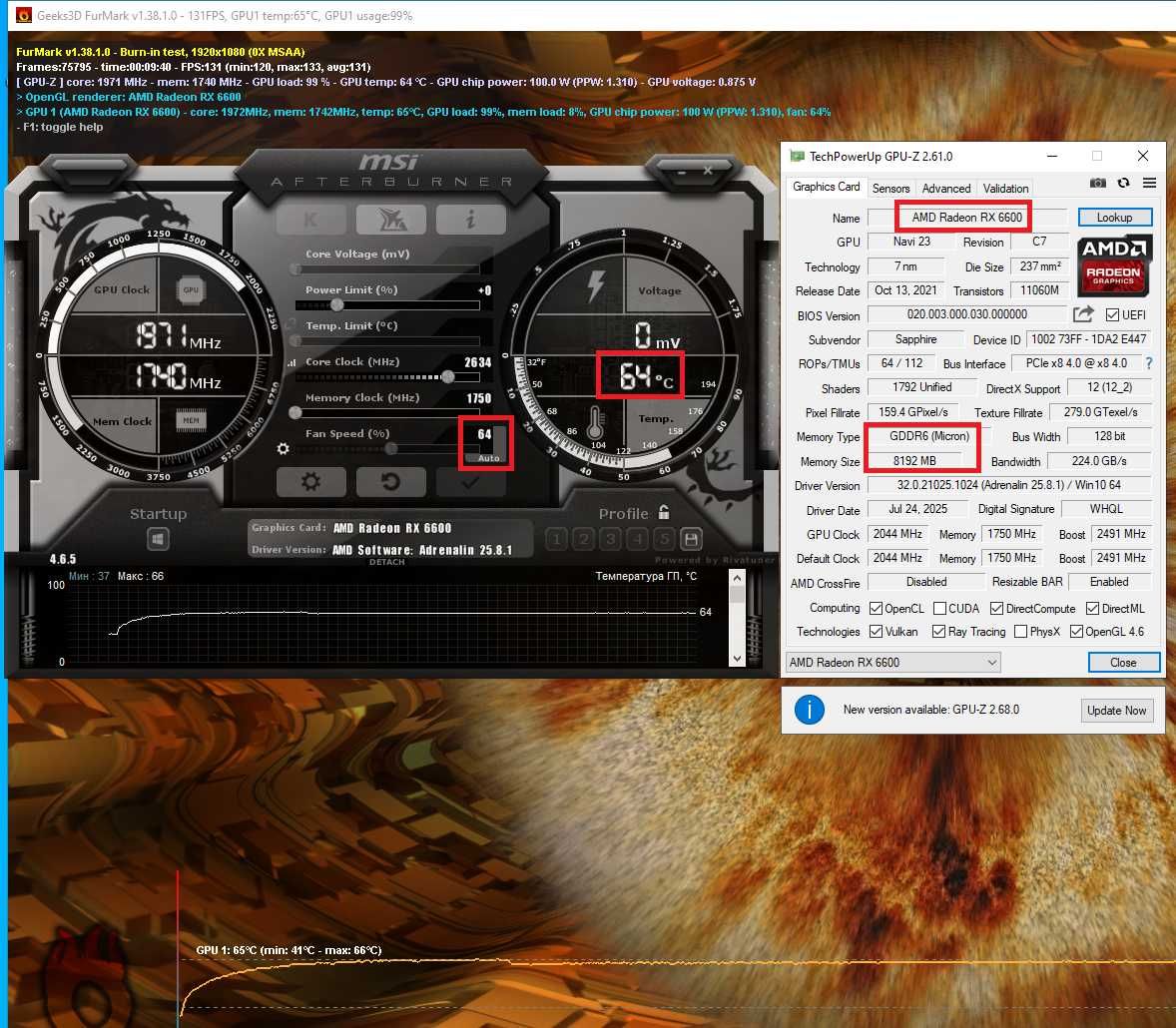Click the GPU icon on clock gauge
This screenshot has height=1028, width=1176.
click(x=192, y=289)
